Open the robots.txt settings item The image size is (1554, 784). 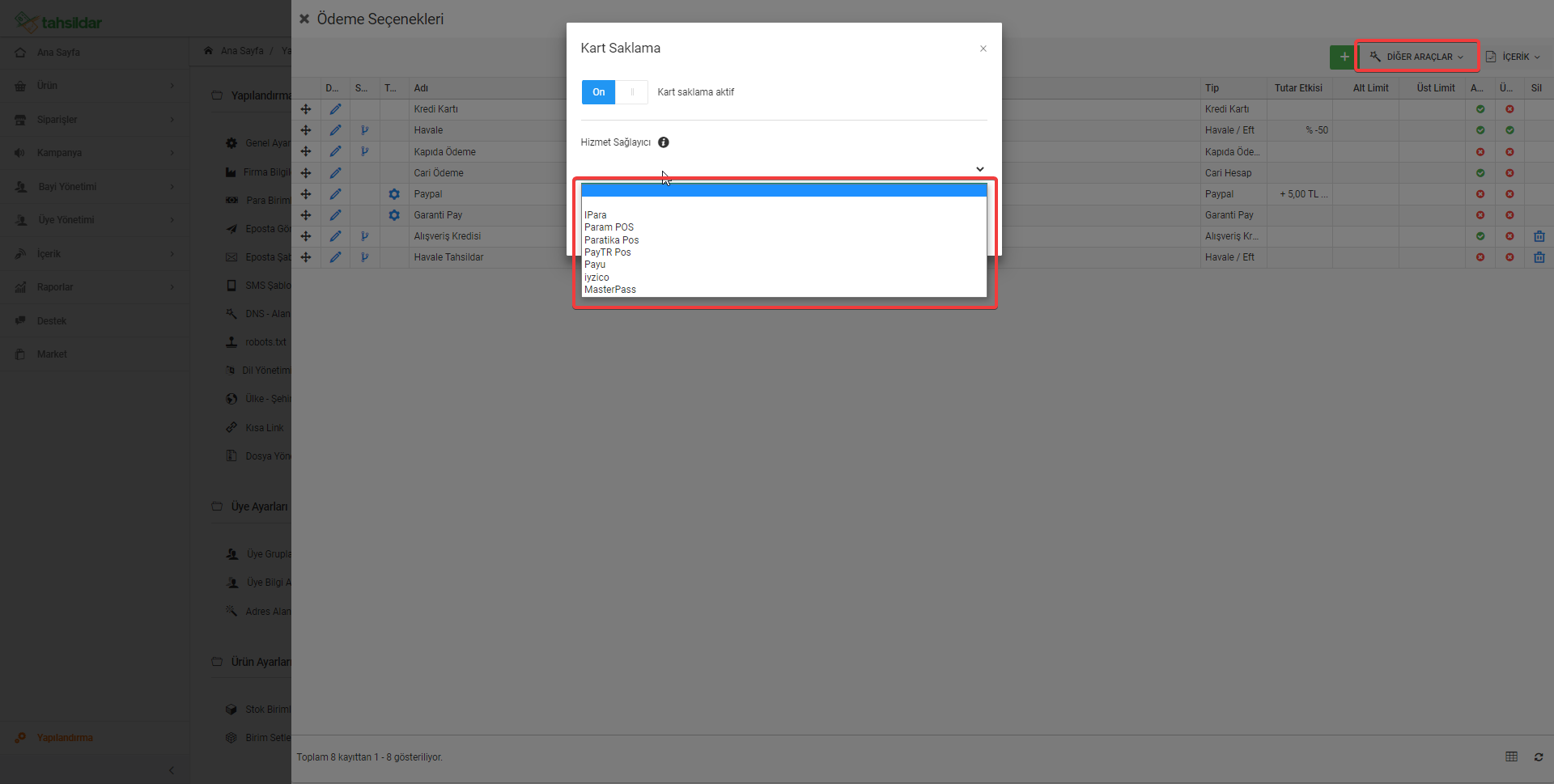coord(265,342)
